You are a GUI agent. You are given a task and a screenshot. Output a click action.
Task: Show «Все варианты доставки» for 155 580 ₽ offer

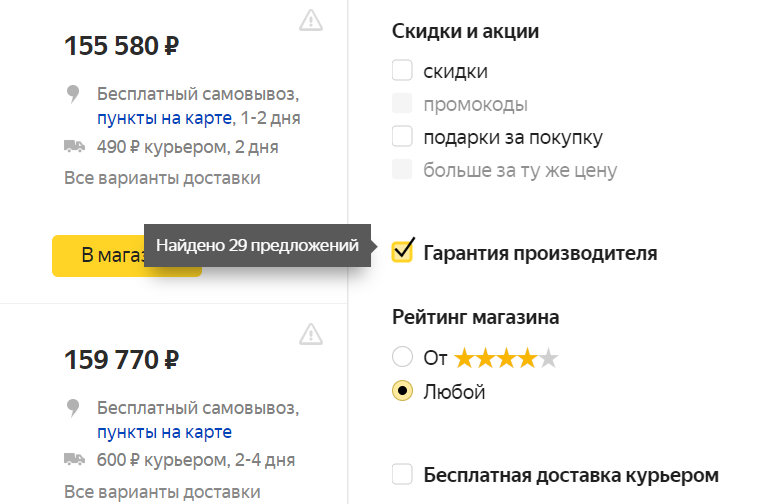(162, 178)
